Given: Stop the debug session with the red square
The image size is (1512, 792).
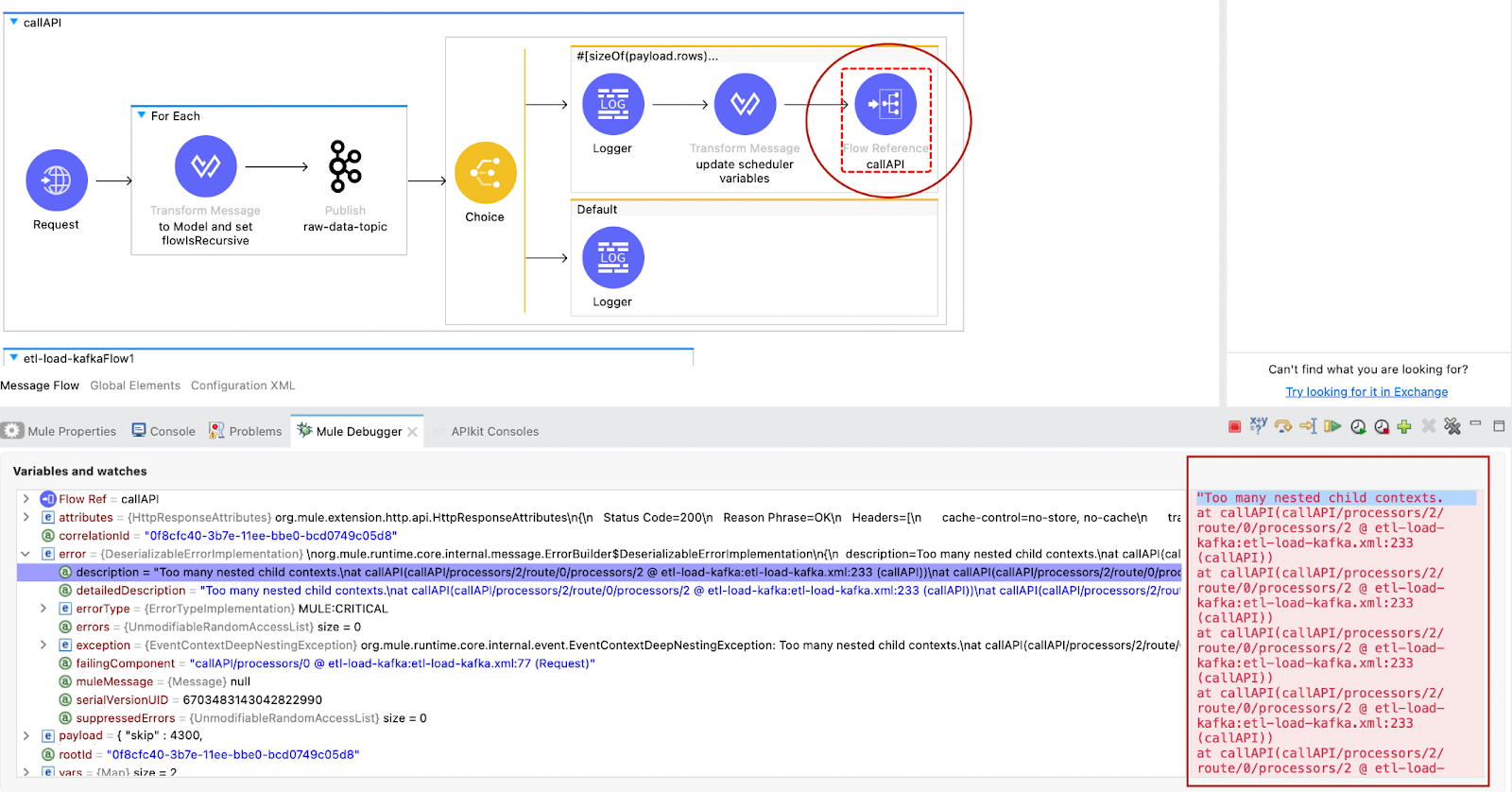Looking at the screenshot, I should (x=1234, y=427).
